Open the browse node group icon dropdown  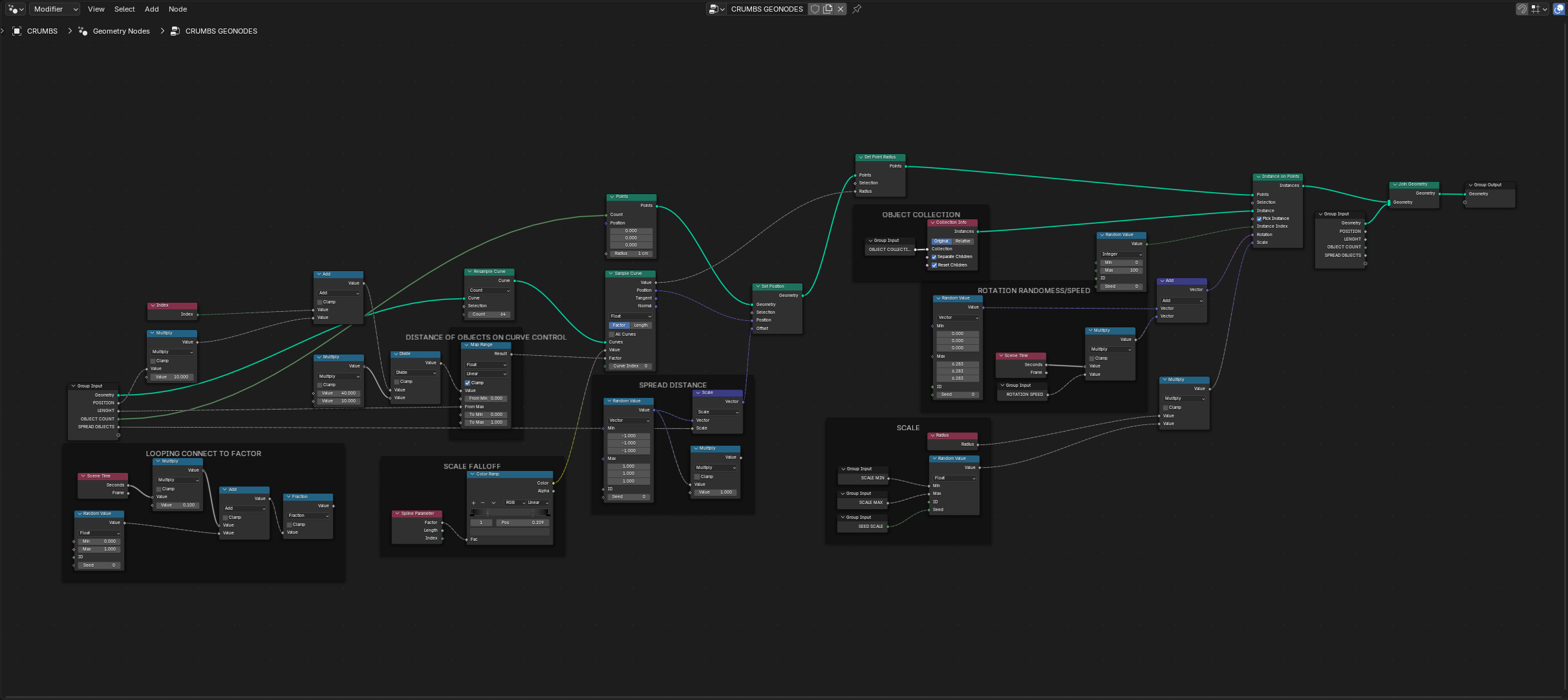[x=716, y=9]
